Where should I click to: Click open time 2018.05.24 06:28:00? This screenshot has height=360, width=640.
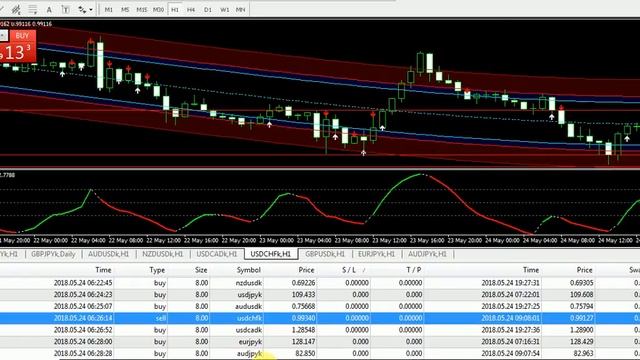tap(83, 342)
